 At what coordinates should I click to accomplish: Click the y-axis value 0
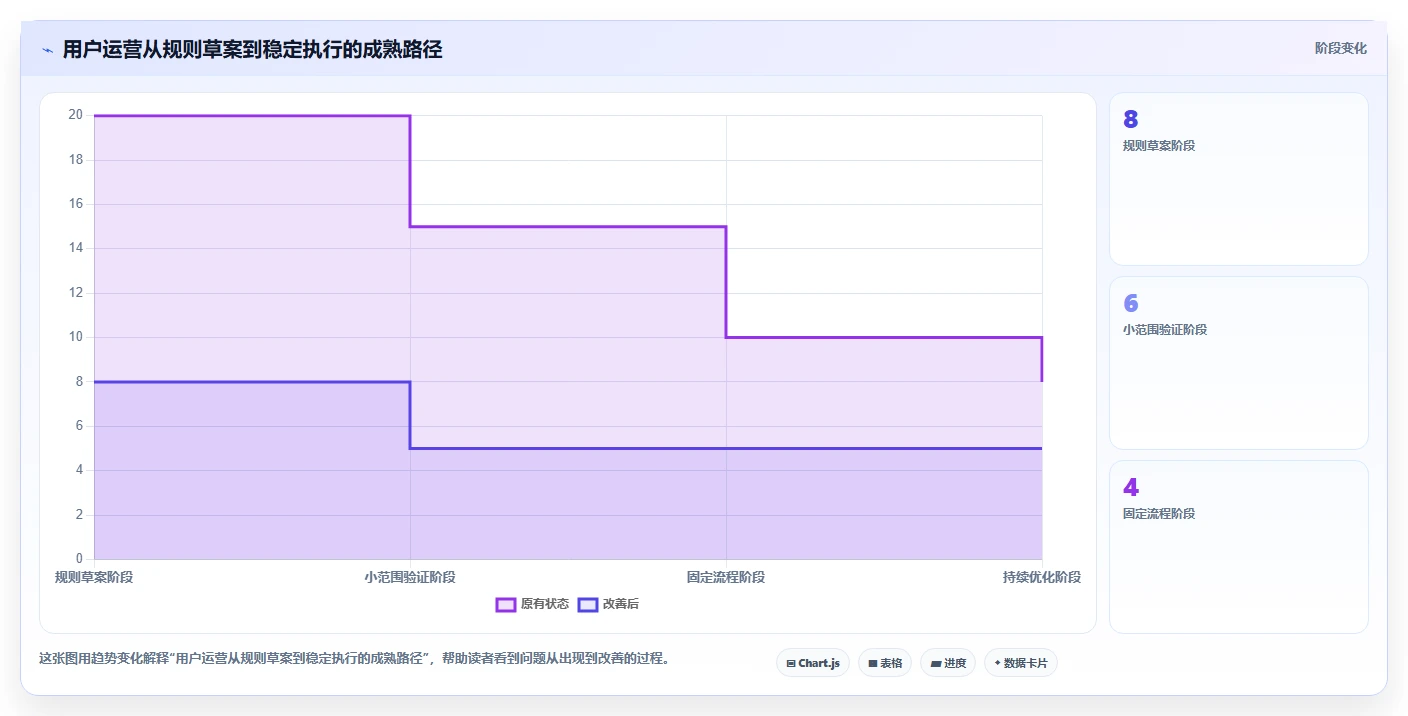coord(79,559)
